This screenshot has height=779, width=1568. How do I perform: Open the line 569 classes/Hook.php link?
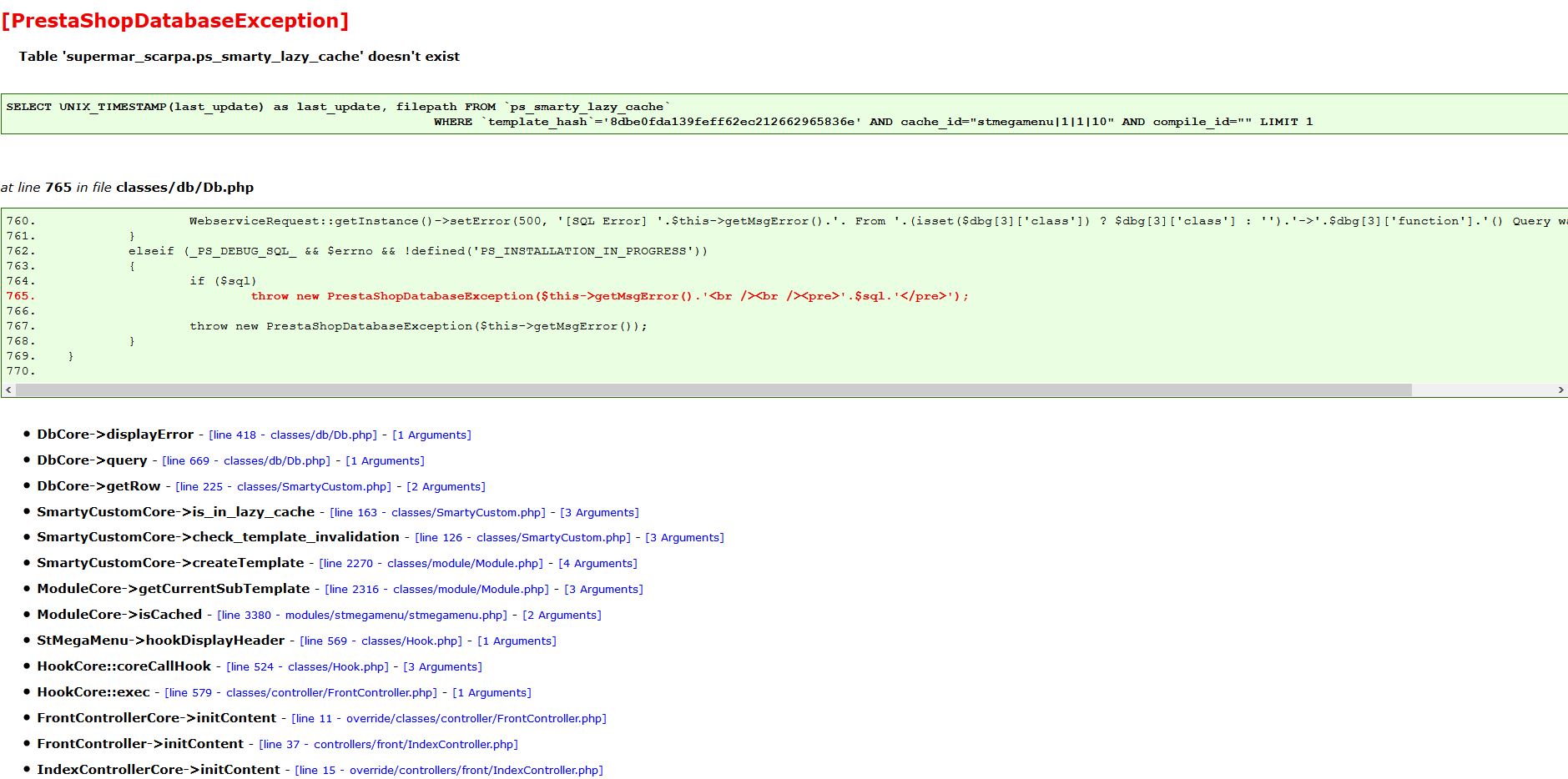tap(381, 641)
